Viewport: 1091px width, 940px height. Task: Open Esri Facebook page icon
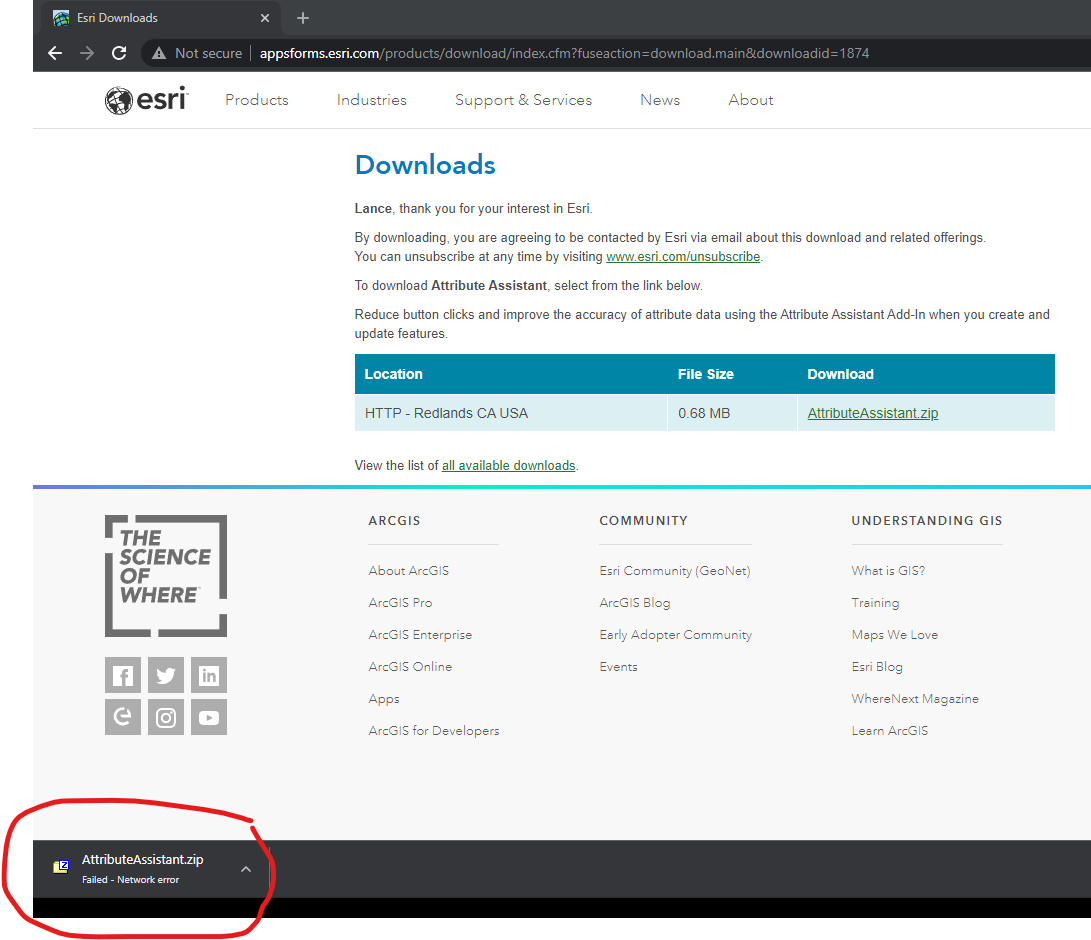tap(123, 675)
